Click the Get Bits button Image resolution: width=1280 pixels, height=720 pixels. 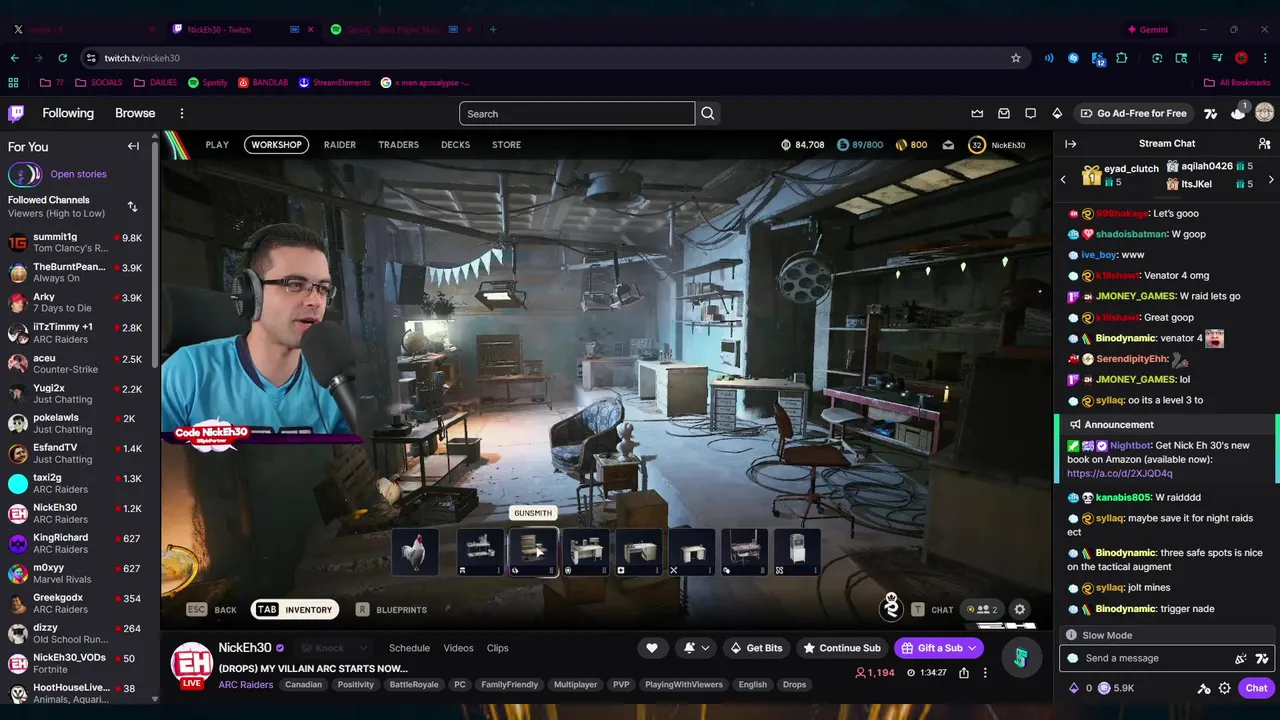click(756, 648)
